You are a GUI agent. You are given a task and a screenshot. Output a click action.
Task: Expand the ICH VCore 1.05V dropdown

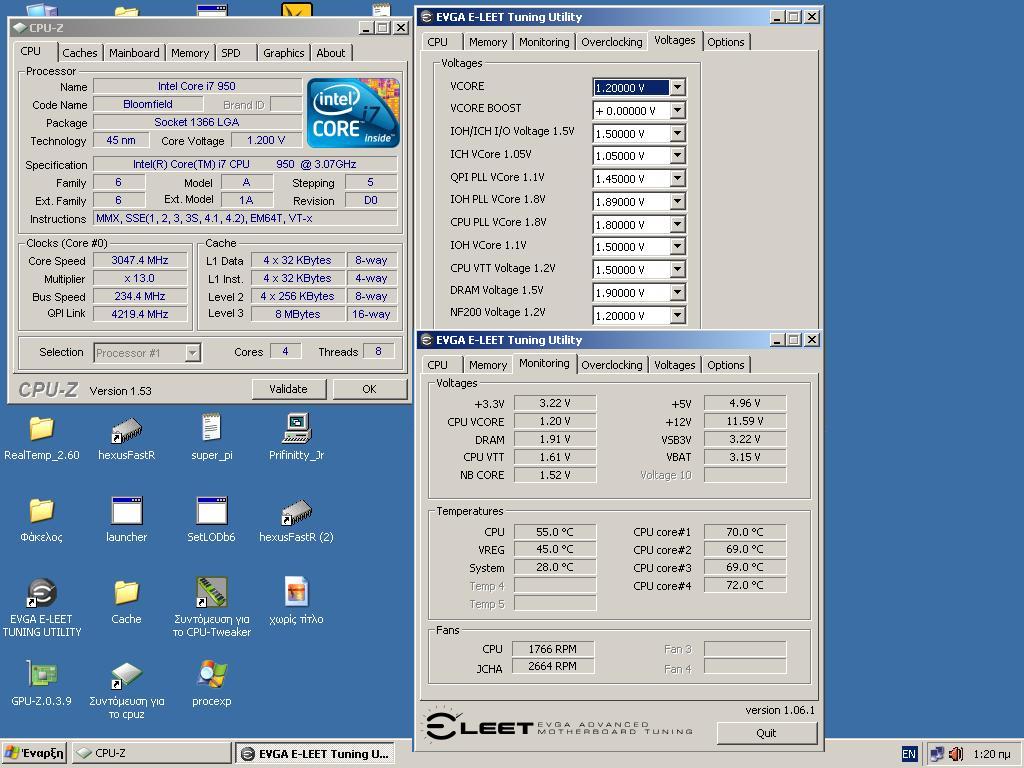point(678,155)
